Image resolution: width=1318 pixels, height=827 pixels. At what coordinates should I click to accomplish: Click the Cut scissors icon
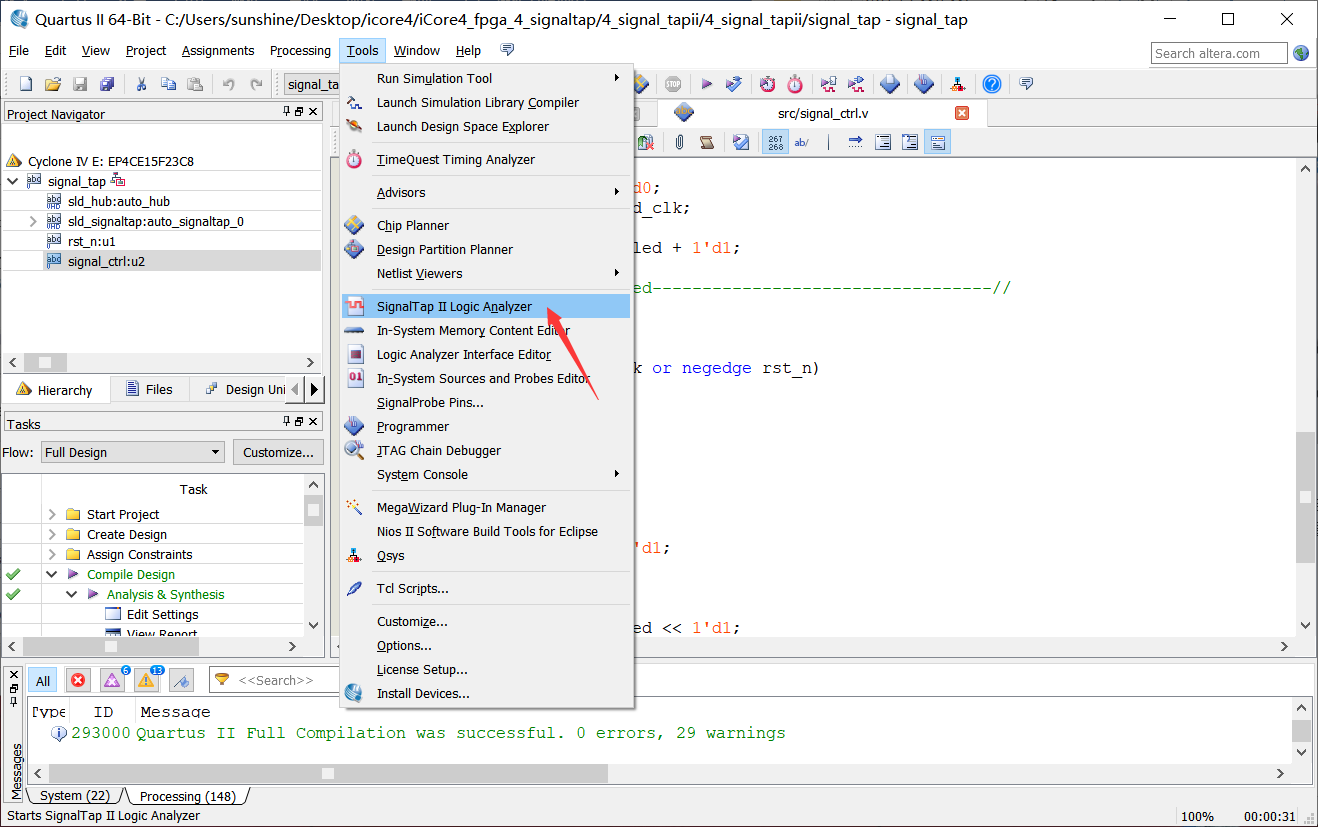(142, 85)
